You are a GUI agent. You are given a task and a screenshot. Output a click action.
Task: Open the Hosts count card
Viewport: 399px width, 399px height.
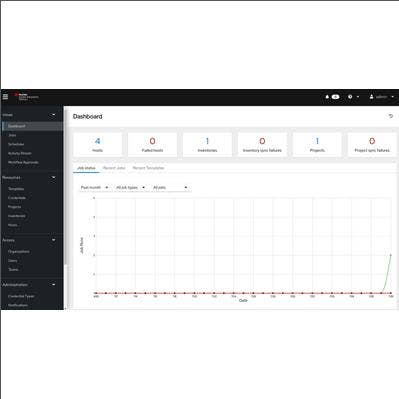click(x=98, y=145)
